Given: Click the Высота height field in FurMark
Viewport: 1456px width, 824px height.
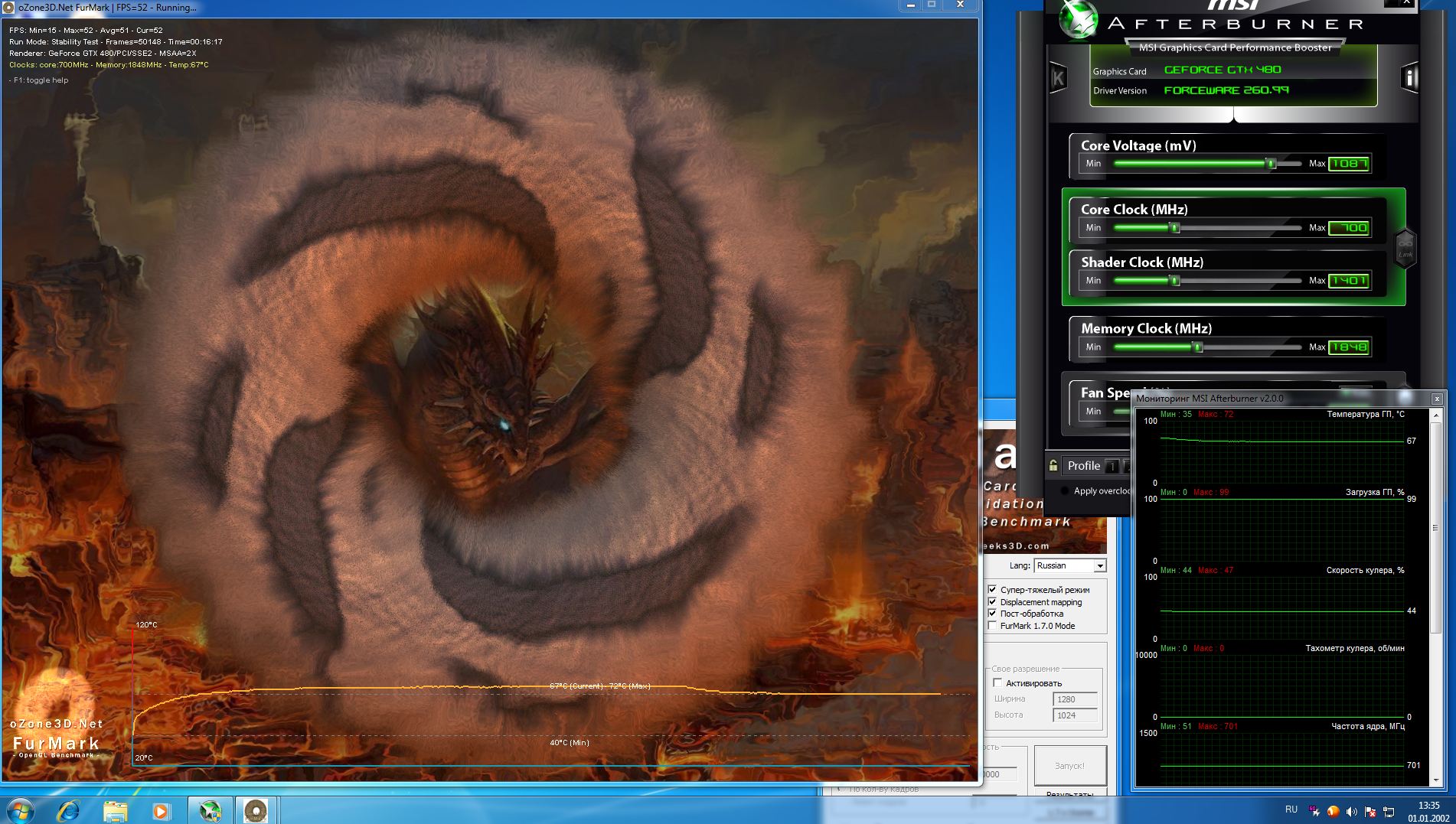Looking at the screenshot, I should coord(1075,715).
